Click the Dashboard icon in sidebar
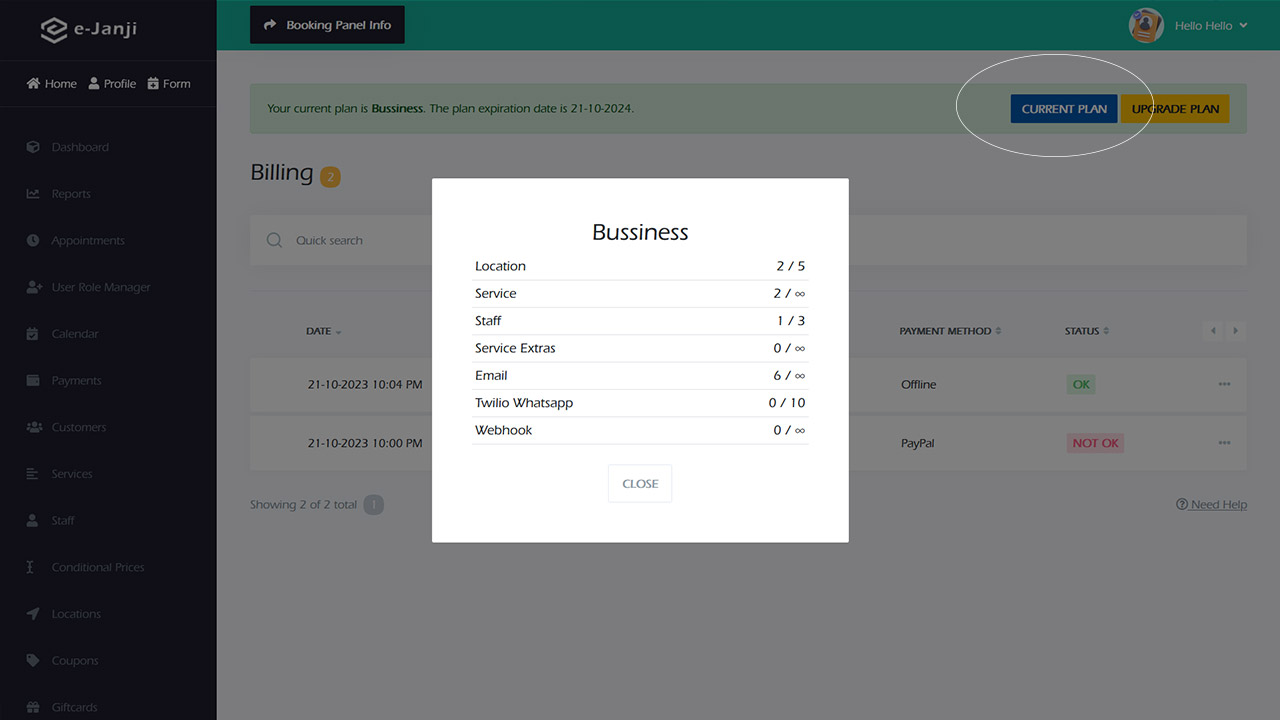This screenshot has width=1280, height=720. 33,147
